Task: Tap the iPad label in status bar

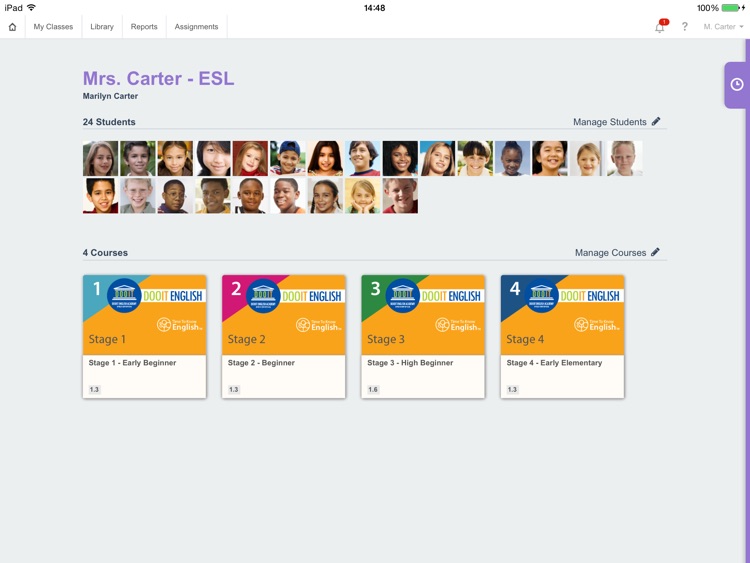Action: (x=13, y=8)
